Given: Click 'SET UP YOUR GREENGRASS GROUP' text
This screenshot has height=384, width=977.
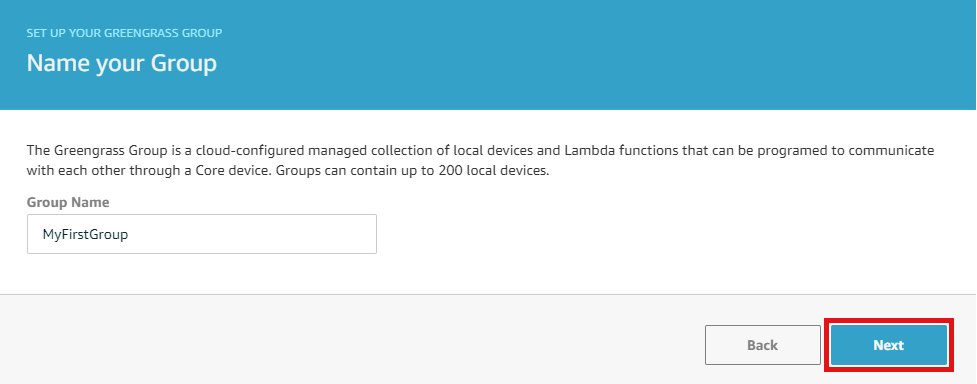Looking at the screenshot, I should click(x=124, y=32).
